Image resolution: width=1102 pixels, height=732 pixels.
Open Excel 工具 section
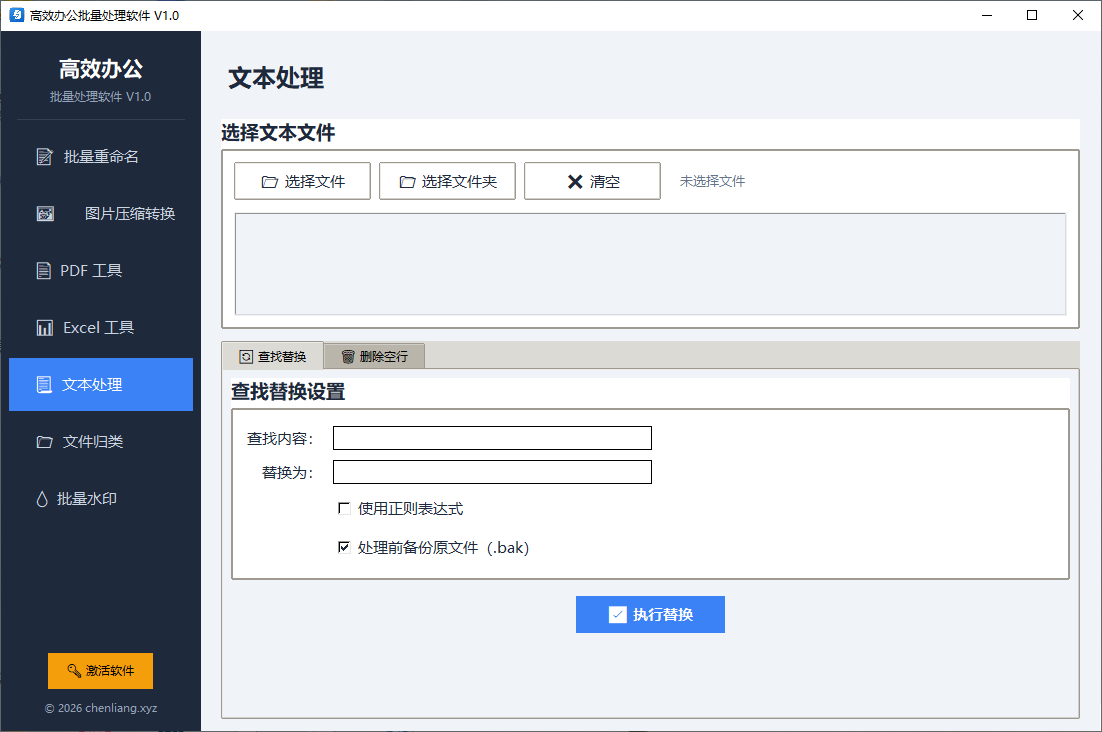(x=101, y=327)
